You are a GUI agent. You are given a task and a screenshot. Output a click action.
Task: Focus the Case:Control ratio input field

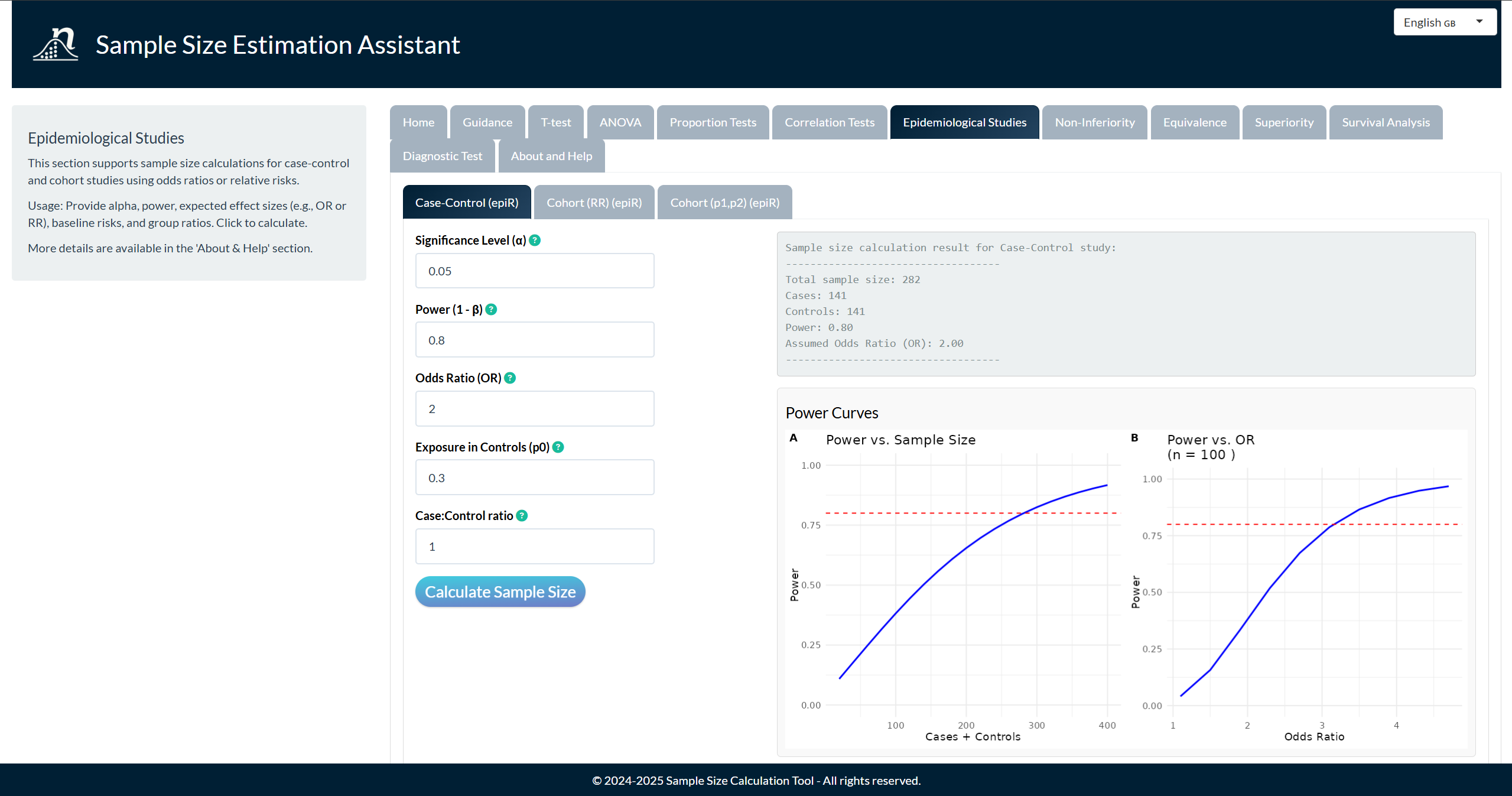[x=534, y=547]
